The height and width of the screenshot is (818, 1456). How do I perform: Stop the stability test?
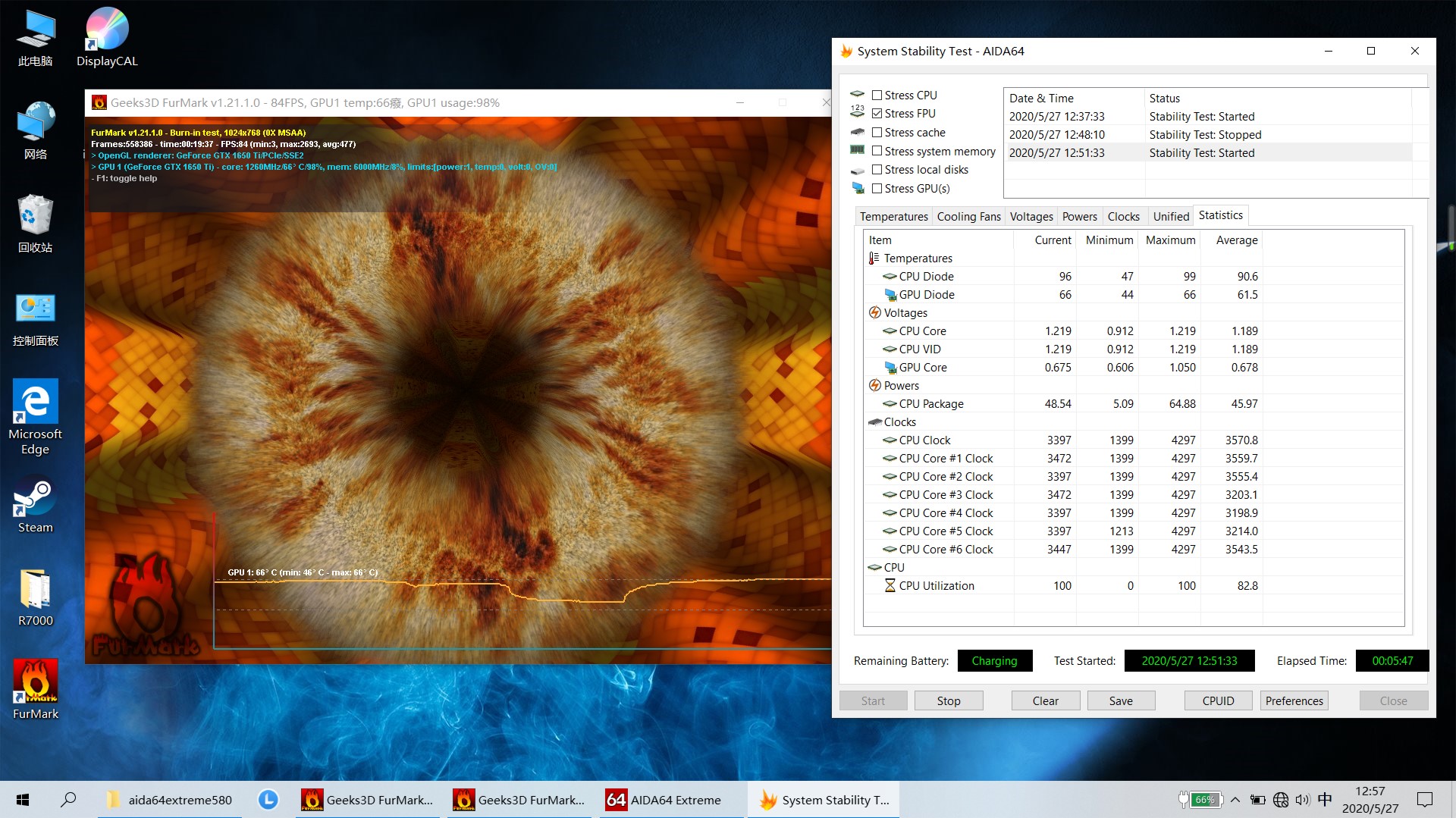point(948,701)
